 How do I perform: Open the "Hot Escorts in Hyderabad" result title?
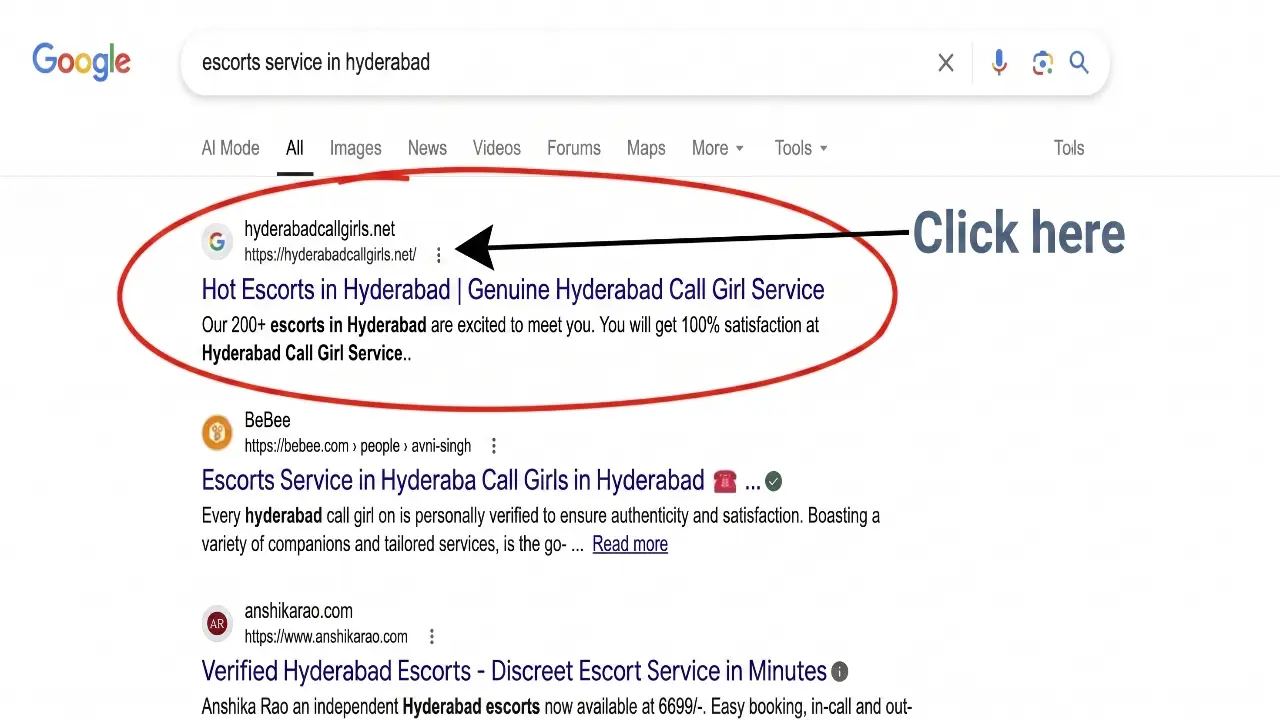click(x=513, y=290)
